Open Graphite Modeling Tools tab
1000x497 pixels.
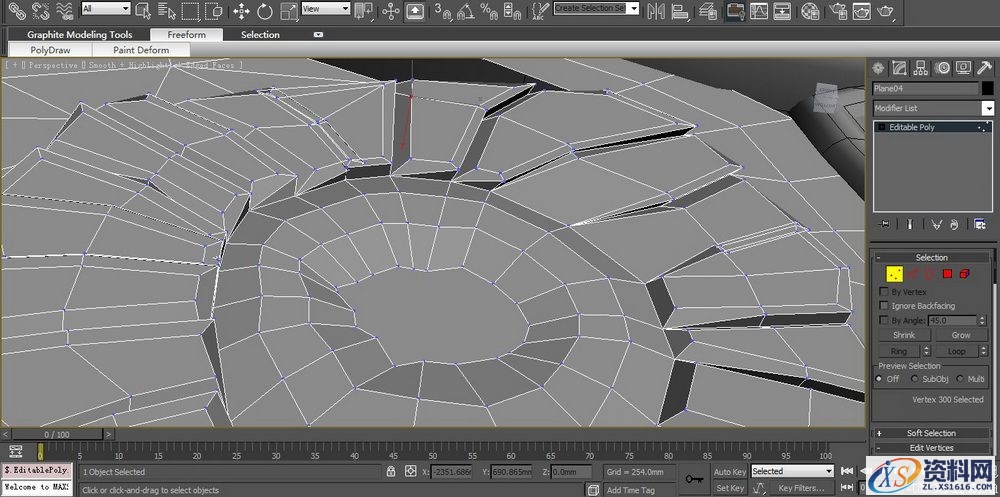coord(80,34)
